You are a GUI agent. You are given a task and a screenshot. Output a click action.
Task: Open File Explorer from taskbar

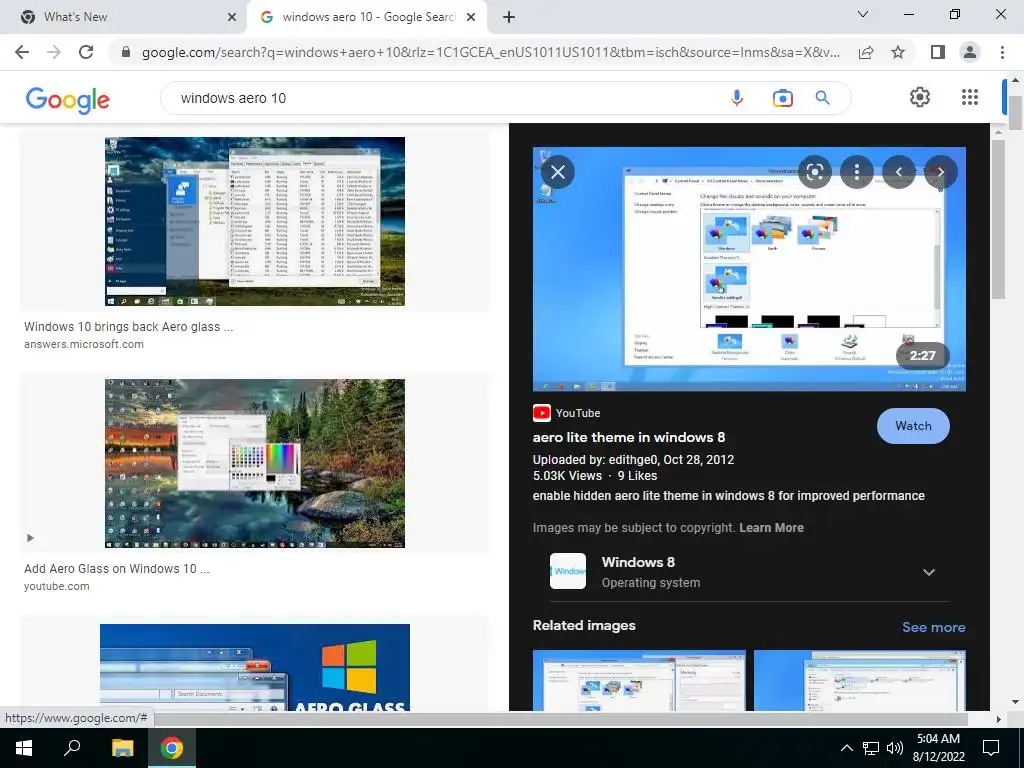coord(122,748)
